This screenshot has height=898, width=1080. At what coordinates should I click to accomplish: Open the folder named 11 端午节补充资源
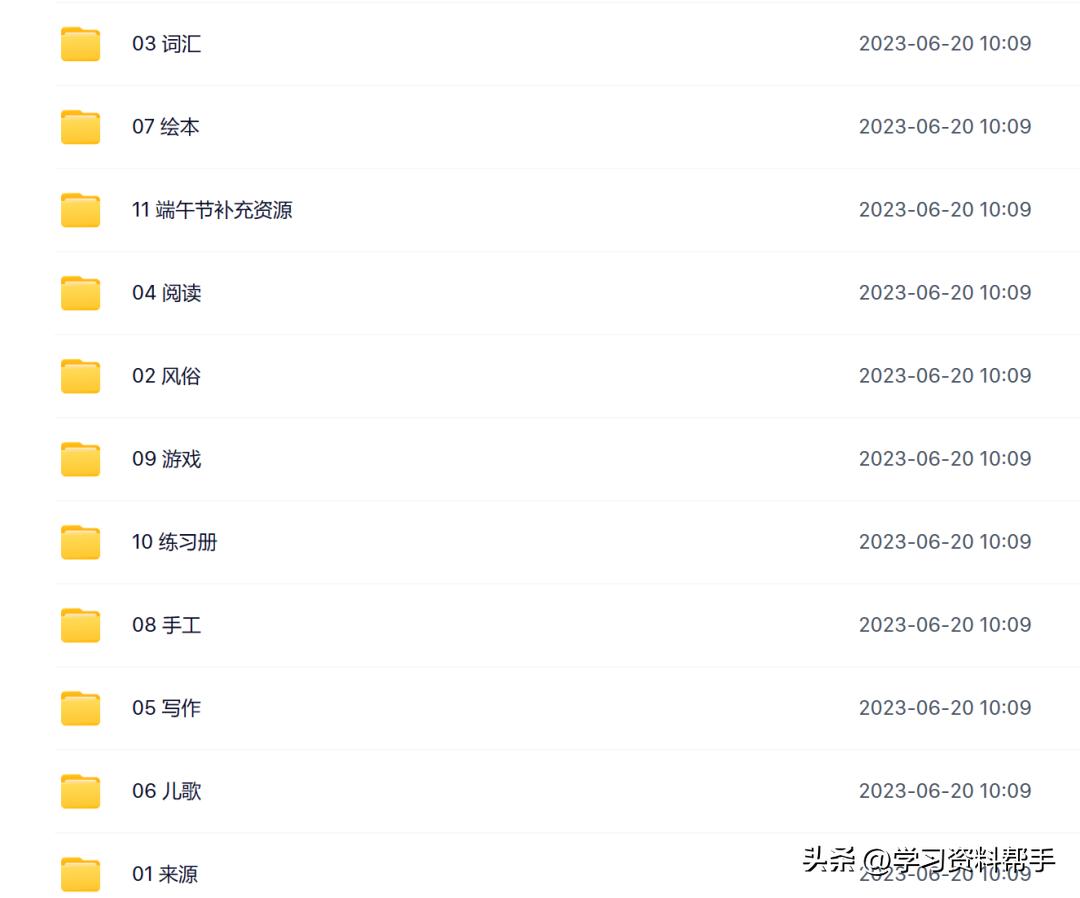tap(212, 210)
